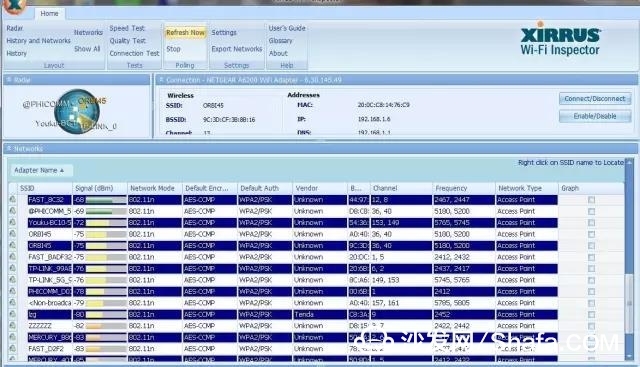Sort by Vendor column header
This screenshot has height=367, width=640.
tap(320, 188)
